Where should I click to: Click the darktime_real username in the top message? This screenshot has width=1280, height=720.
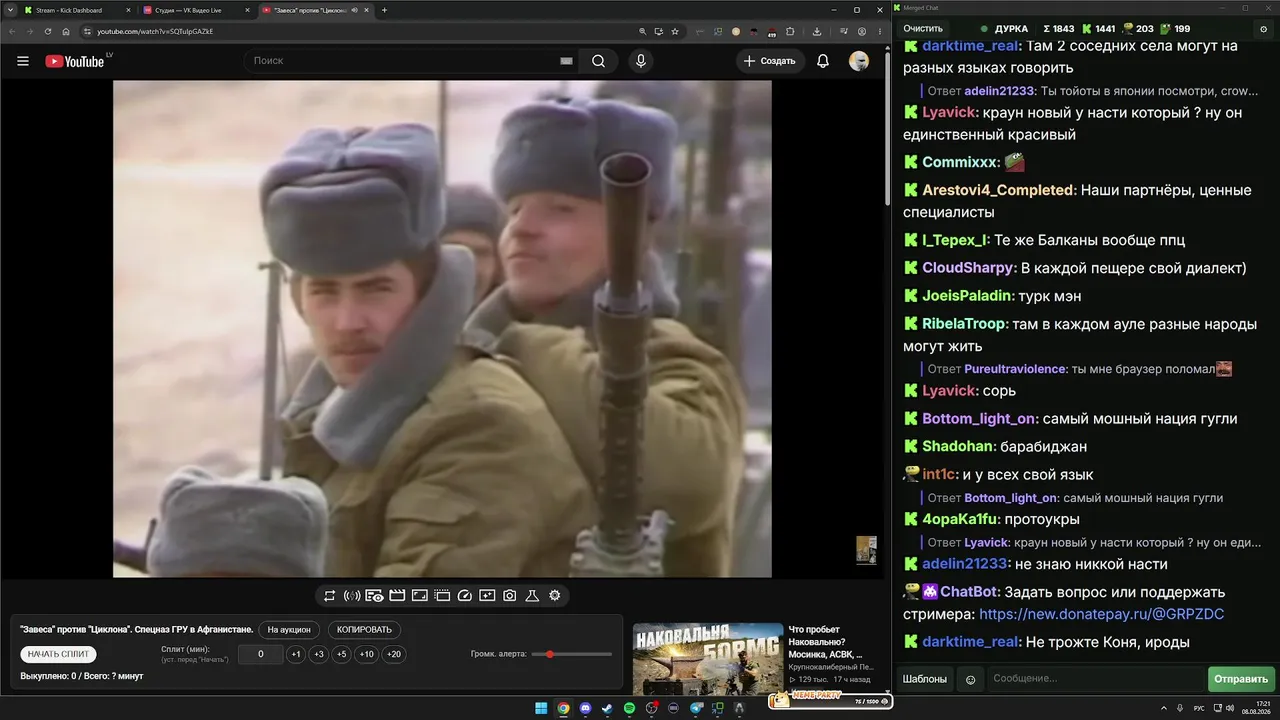969,46
